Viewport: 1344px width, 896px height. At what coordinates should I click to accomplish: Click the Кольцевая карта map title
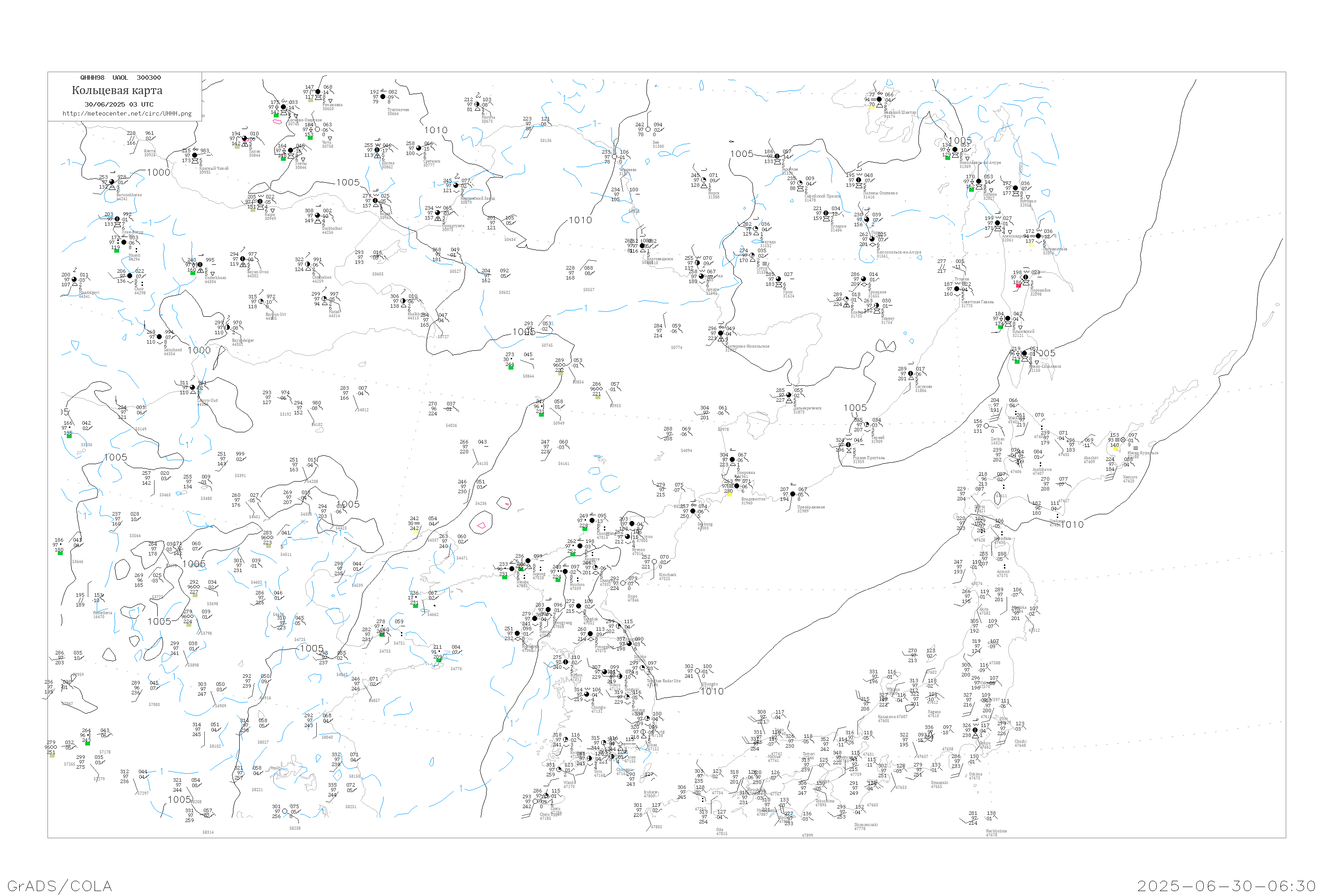pos(117,90)
